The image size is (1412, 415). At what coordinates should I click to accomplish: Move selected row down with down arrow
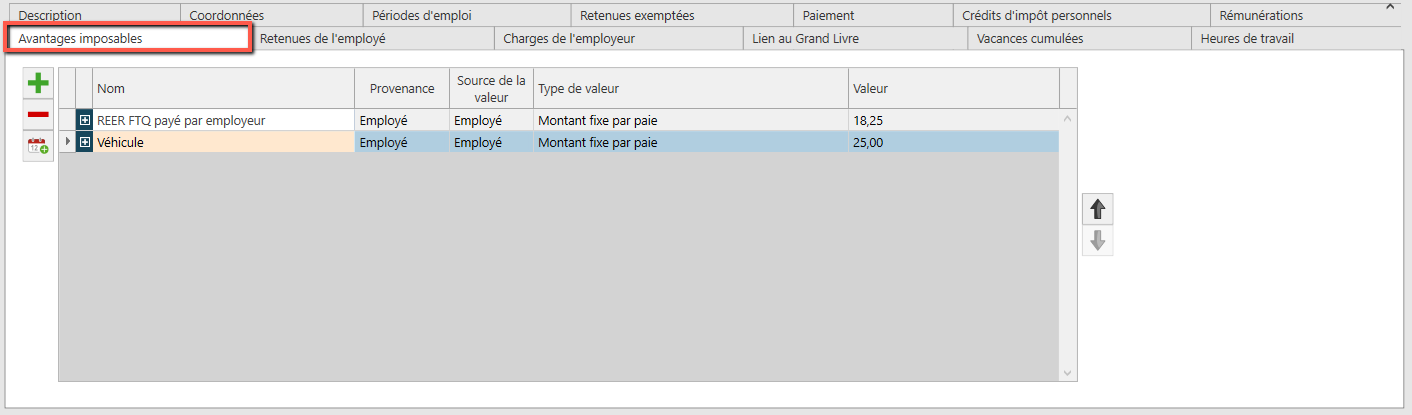[1098, 240]
